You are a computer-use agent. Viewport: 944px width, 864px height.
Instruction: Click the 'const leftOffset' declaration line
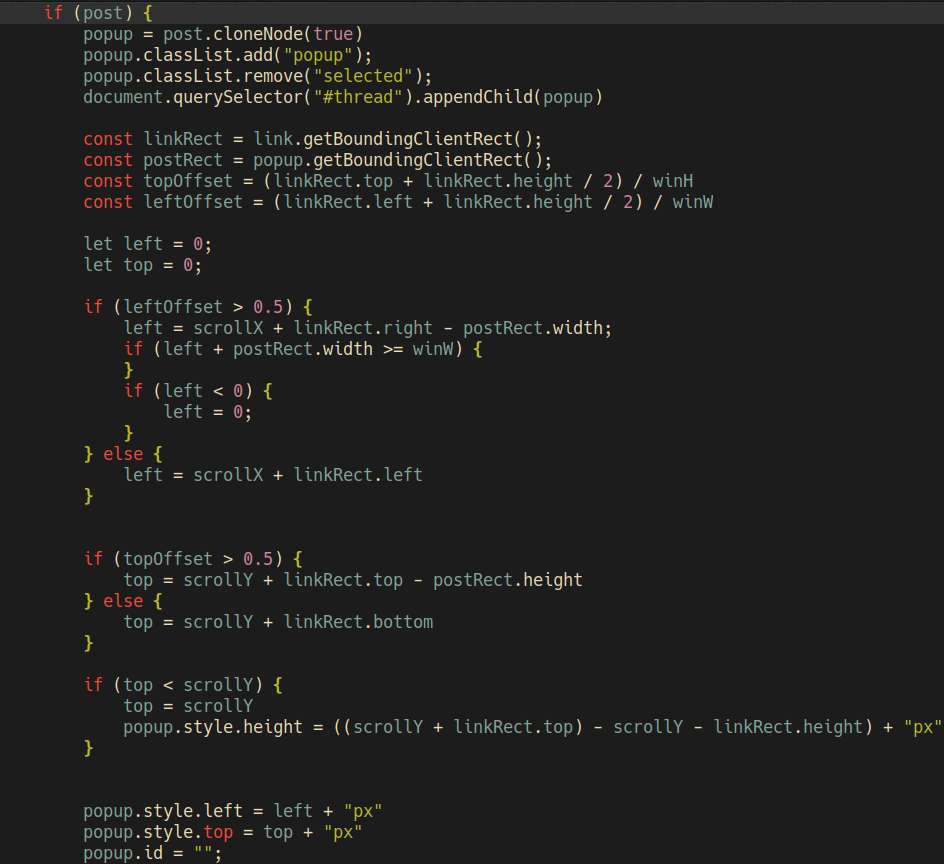[x=398, y=202]
